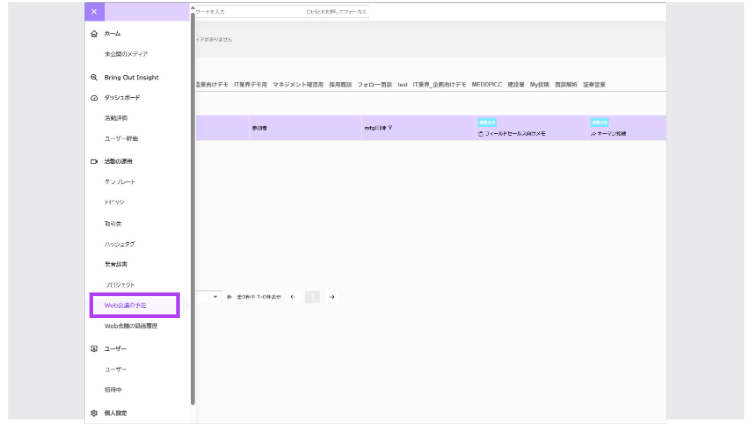Image resolution: width=752 pixels, height=428 pixels.
Task: Click the Bring Out Insight magnifier icon
Action: (94, 77)
